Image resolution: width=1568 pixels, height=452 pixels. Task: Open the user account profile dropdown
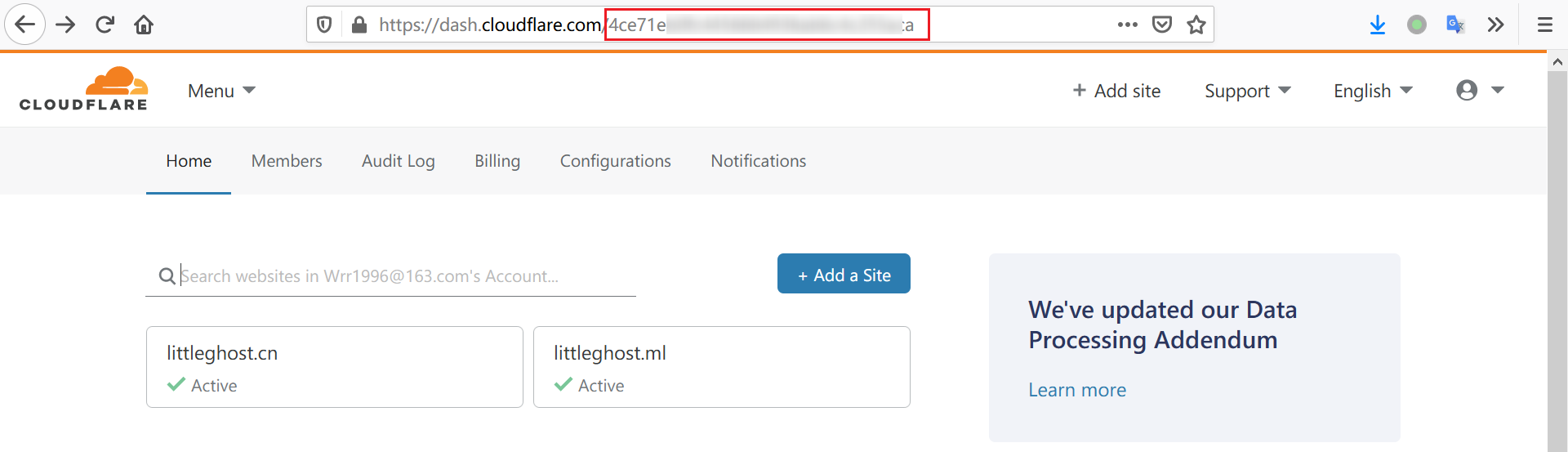(1479, 90)
